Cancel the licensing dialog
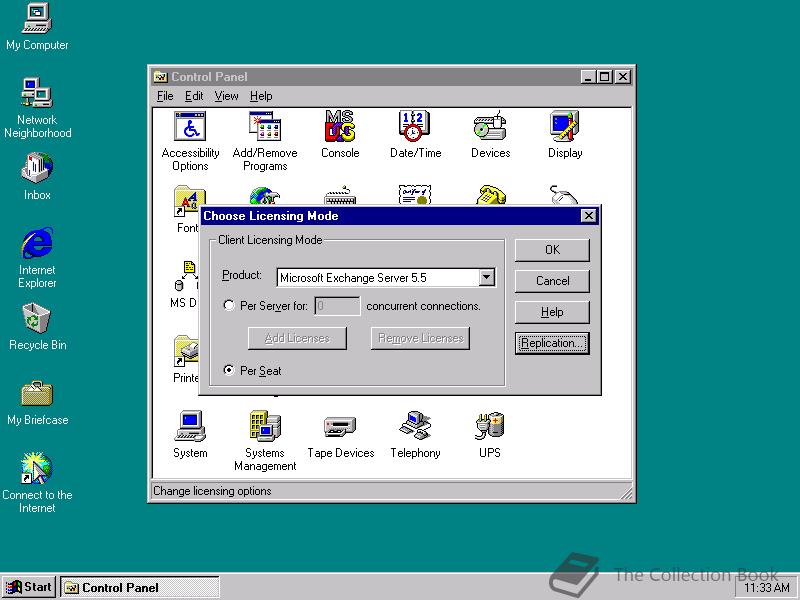The width and height of the screenshot is (800, 600). point(552,281)
